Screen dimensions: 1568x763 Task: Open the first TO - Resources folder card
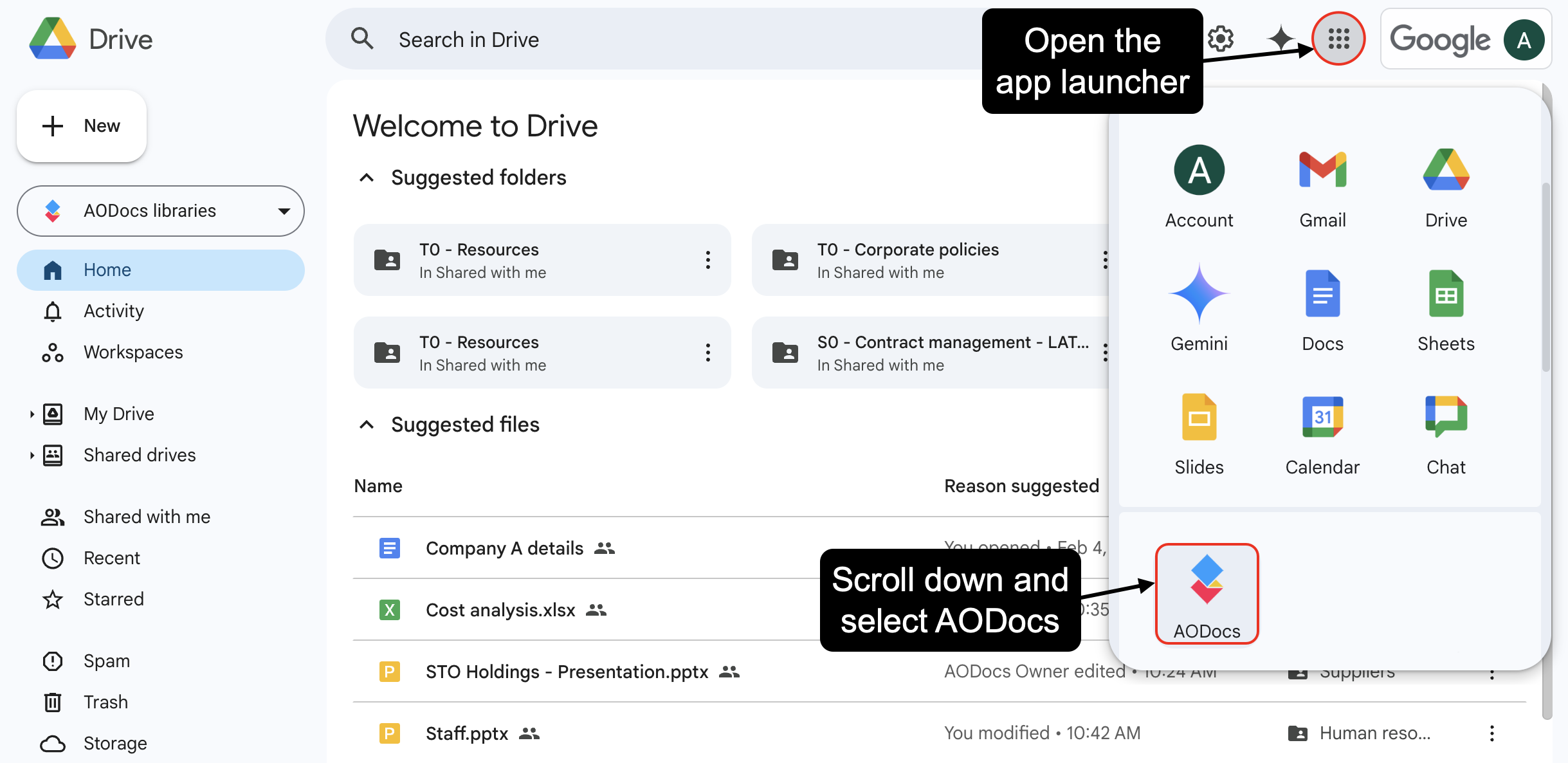[542, 260]
